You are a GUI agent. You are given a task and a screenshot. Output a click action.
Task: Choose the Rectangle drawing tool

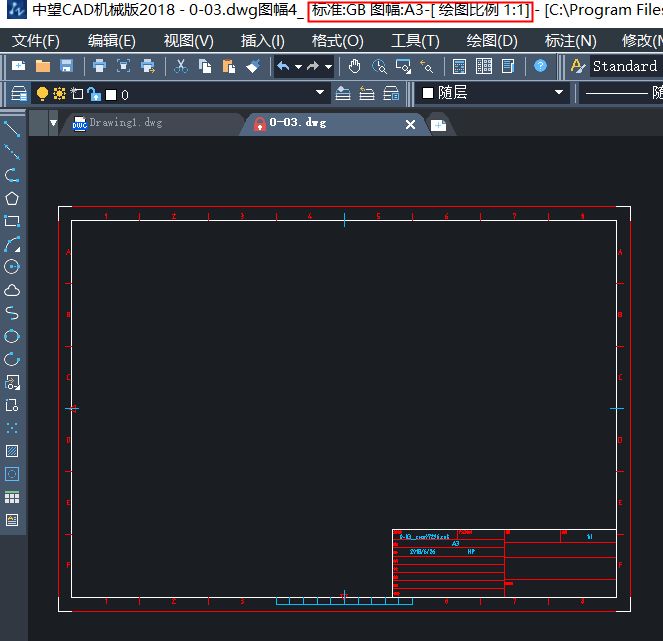click(12, 221)
